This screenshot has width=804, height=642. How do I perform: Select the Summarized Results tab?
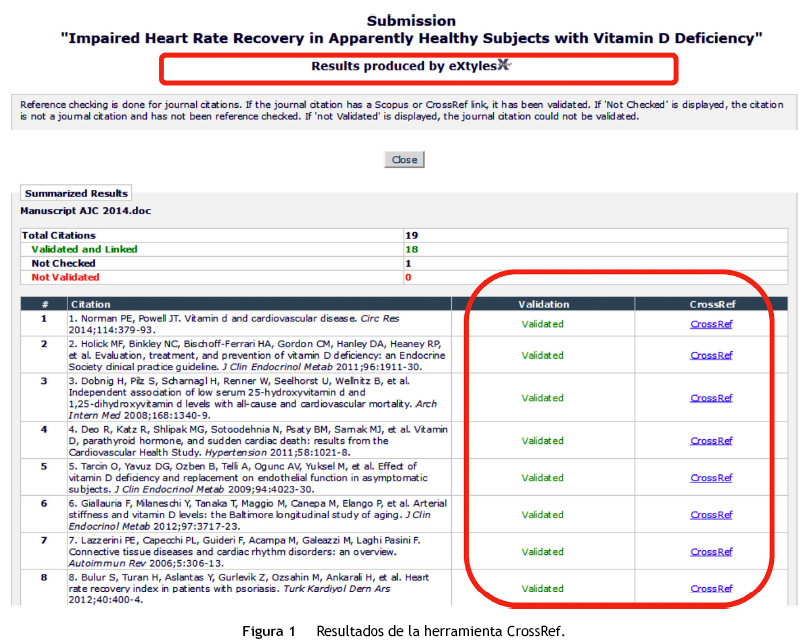point(76,193)
